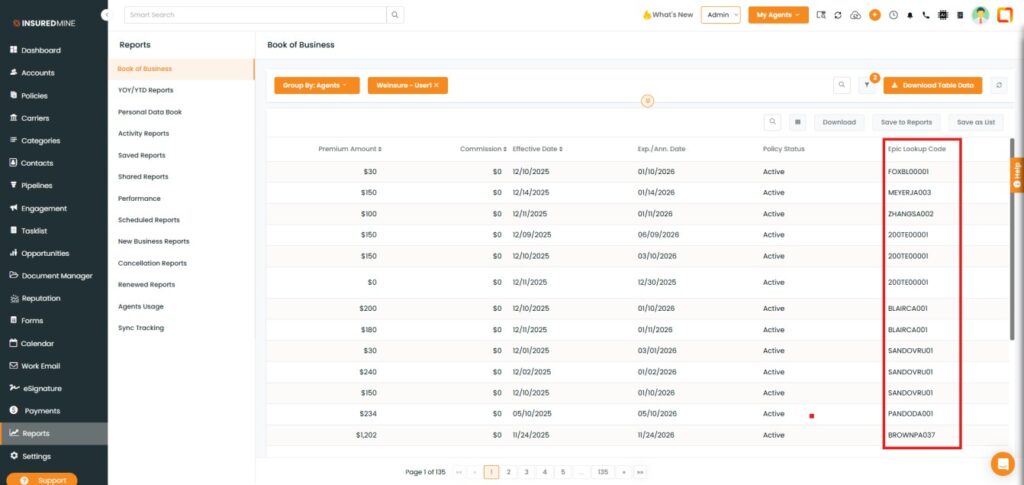Click the Download Table Data button
The width and height of the screenshot is (1024, 485).
click(932, 86)
